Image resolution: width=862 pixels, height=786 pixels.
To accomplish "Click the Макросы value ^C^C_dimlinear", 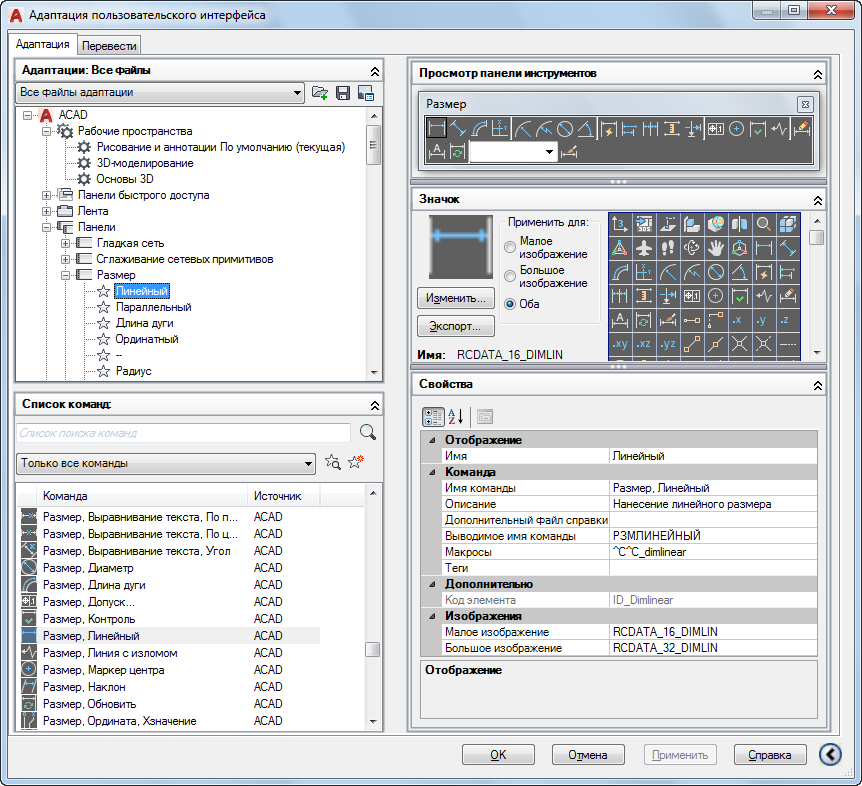I will pyautogui.click(x=713, y=552).
